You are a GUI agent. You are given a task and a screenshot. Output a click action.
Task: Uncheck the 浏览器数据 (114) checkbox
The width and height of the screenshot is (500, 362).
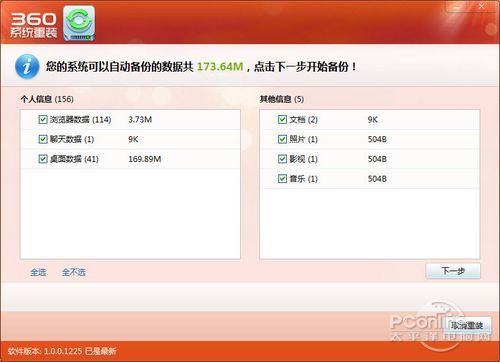tap(43, 119)
